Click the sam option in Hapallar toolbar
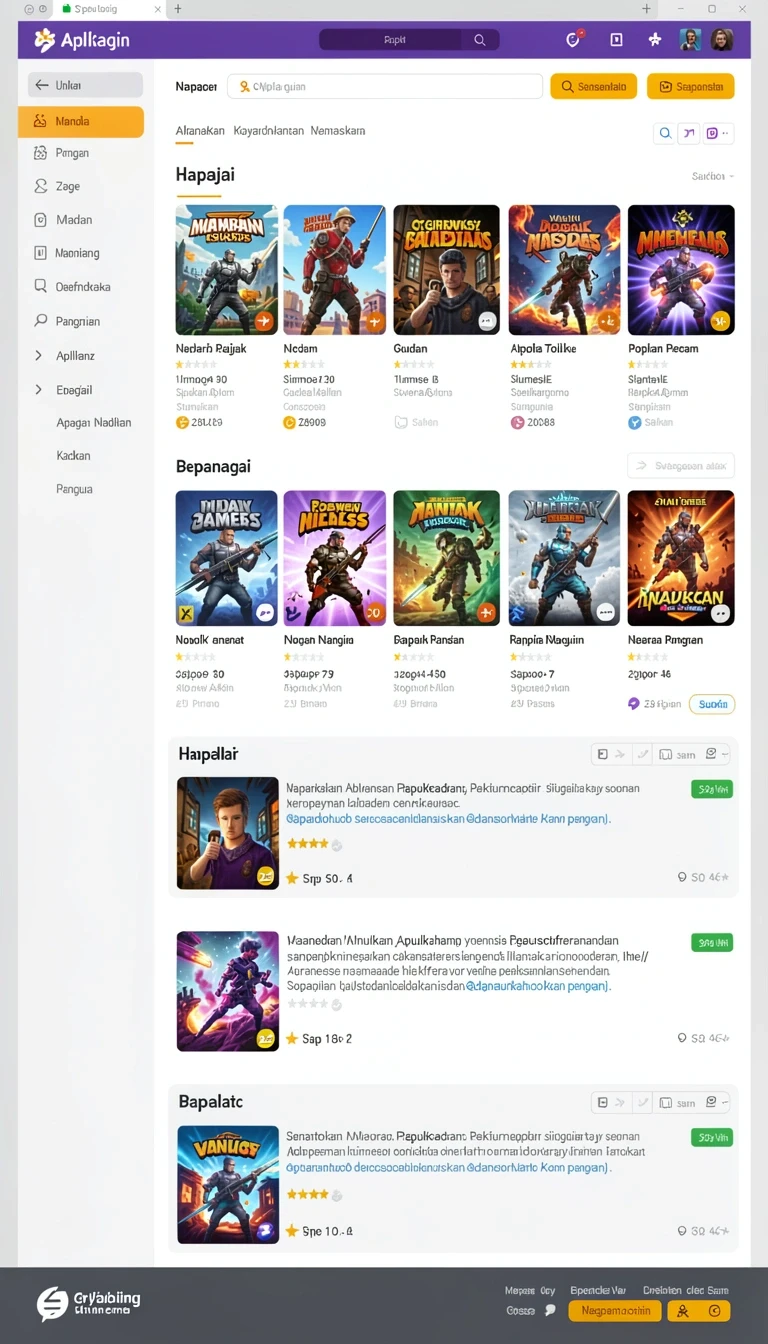 678,755
